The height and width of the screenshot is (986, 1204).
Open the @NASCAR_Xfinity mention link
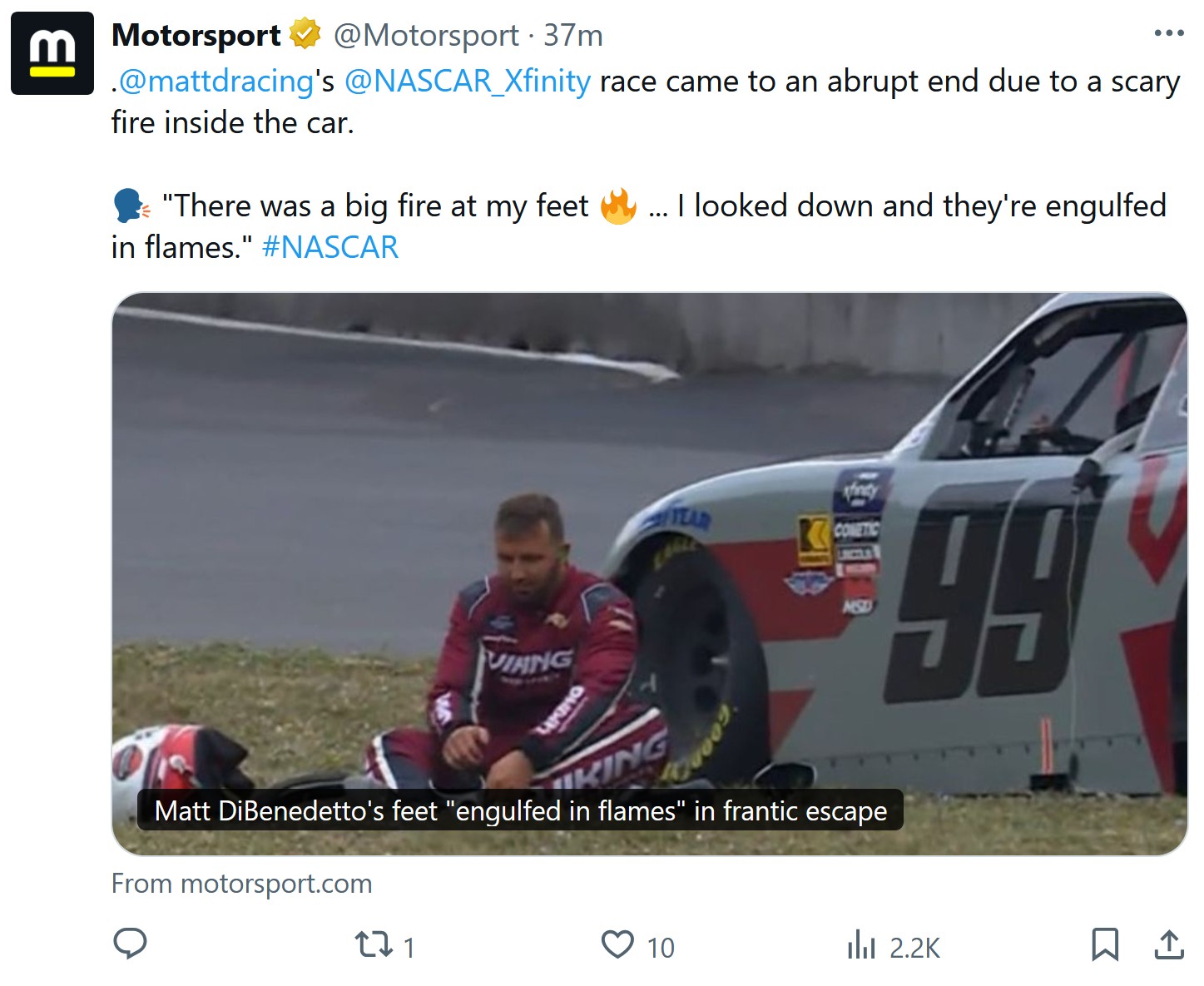tap(468, 82)
